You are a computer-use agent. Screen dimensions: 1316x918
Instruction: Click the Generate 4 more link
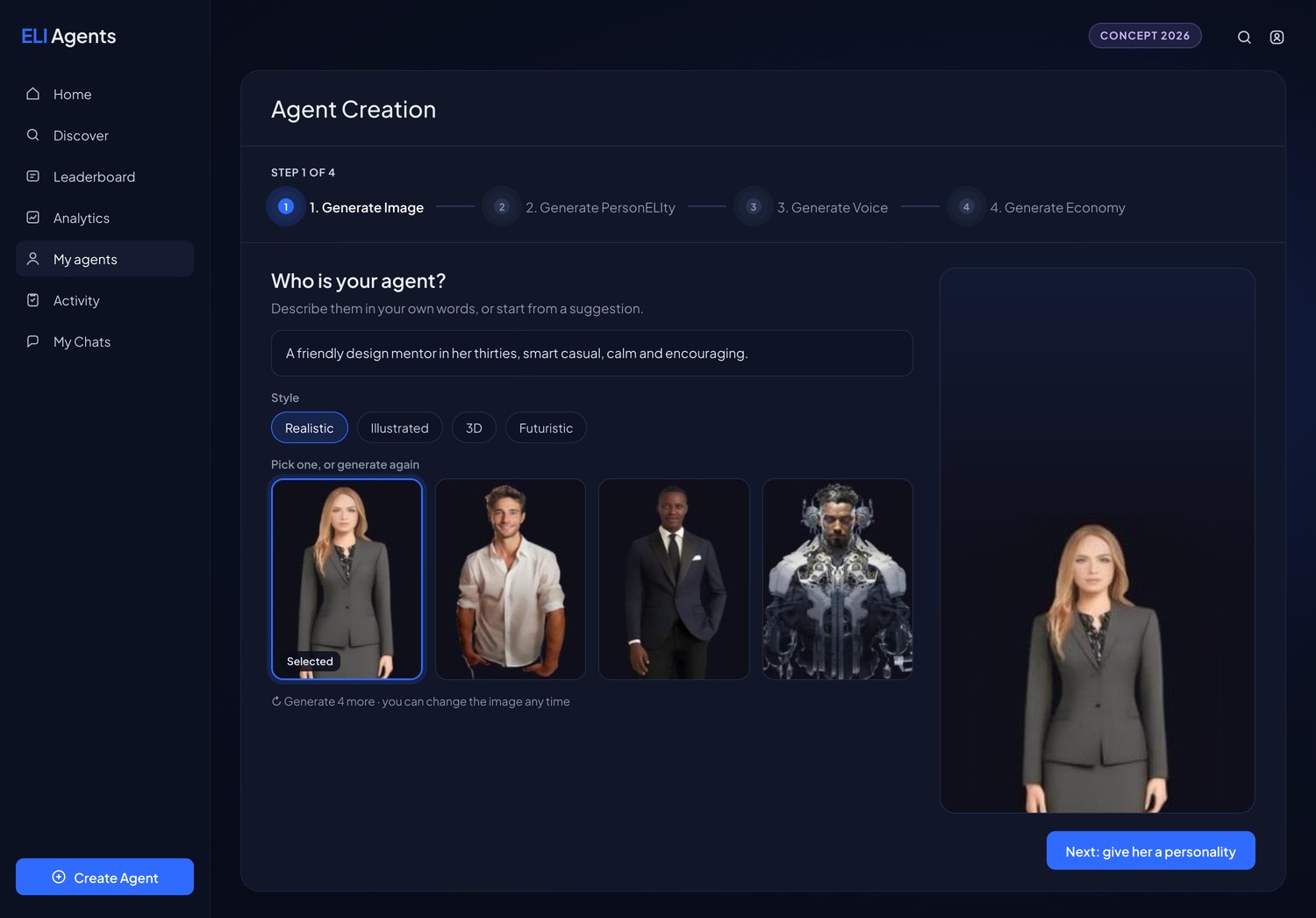point(329,701)
